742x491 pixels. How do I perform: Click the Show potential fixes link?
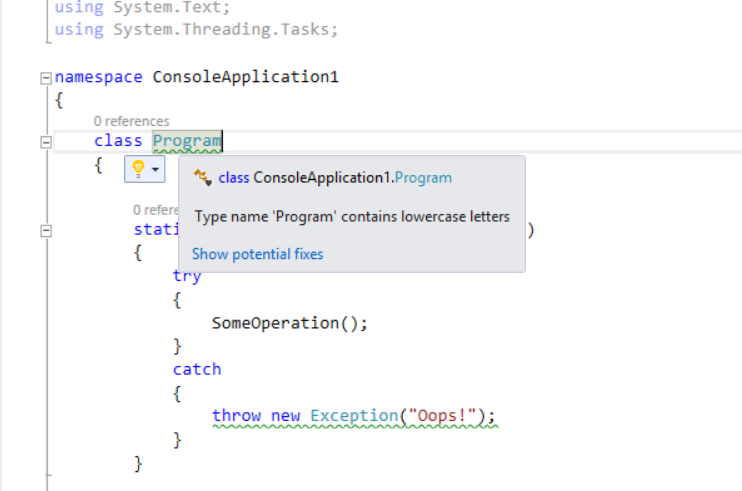pos(257,254)
